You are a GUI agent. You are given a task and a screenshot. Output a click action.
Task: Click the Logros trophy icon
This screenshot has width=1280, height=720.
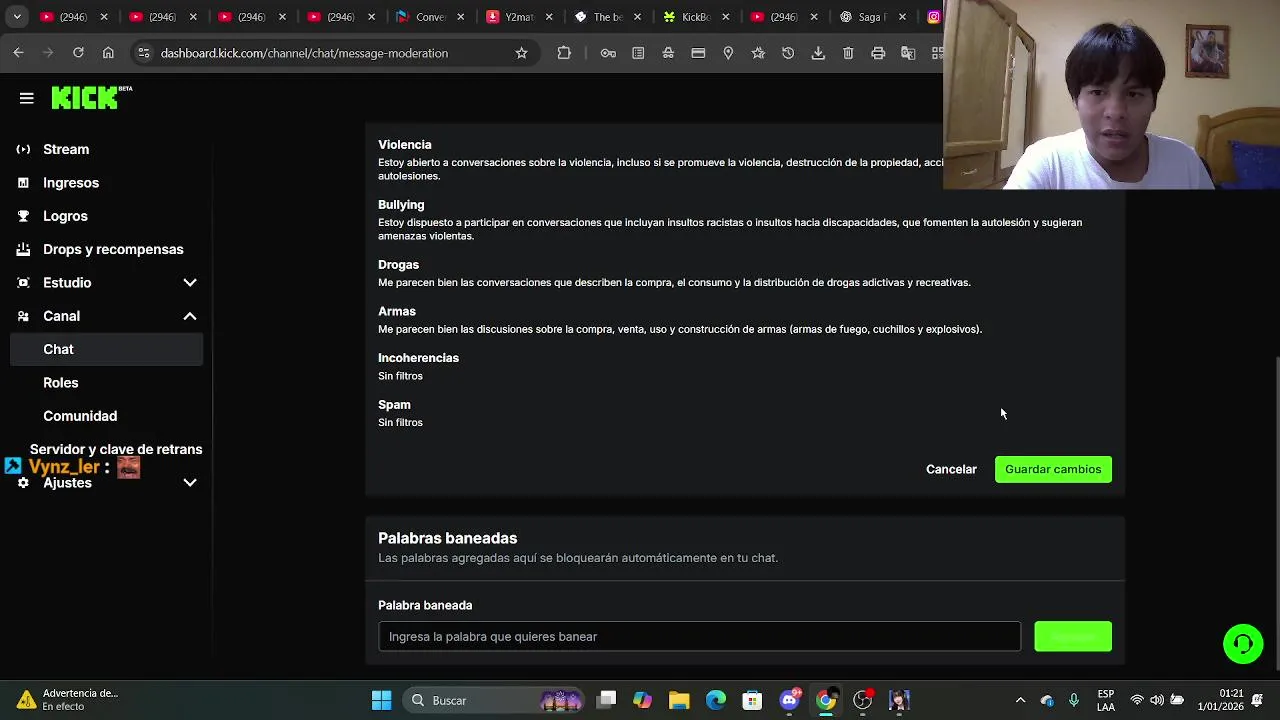click(x=23, y=216)
